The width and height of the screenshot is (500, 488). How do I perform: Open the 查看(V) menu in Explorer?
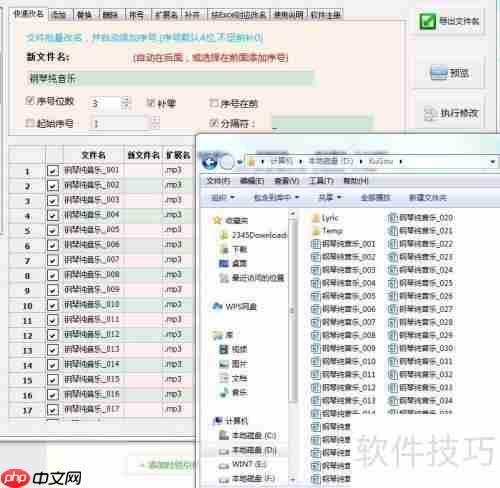coord(286,181)
